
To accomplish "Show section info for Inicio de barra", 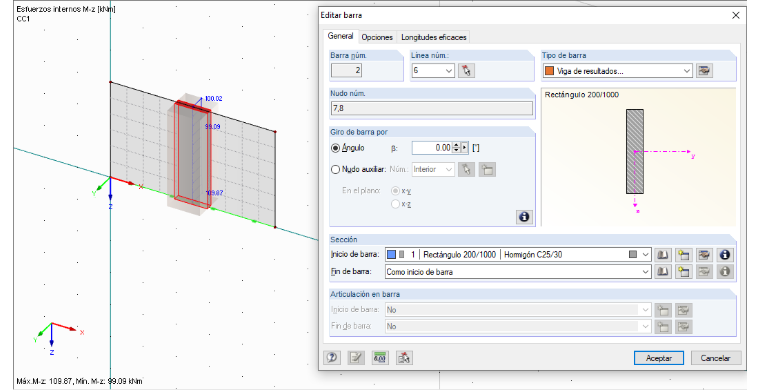I will tap(725, 255).
